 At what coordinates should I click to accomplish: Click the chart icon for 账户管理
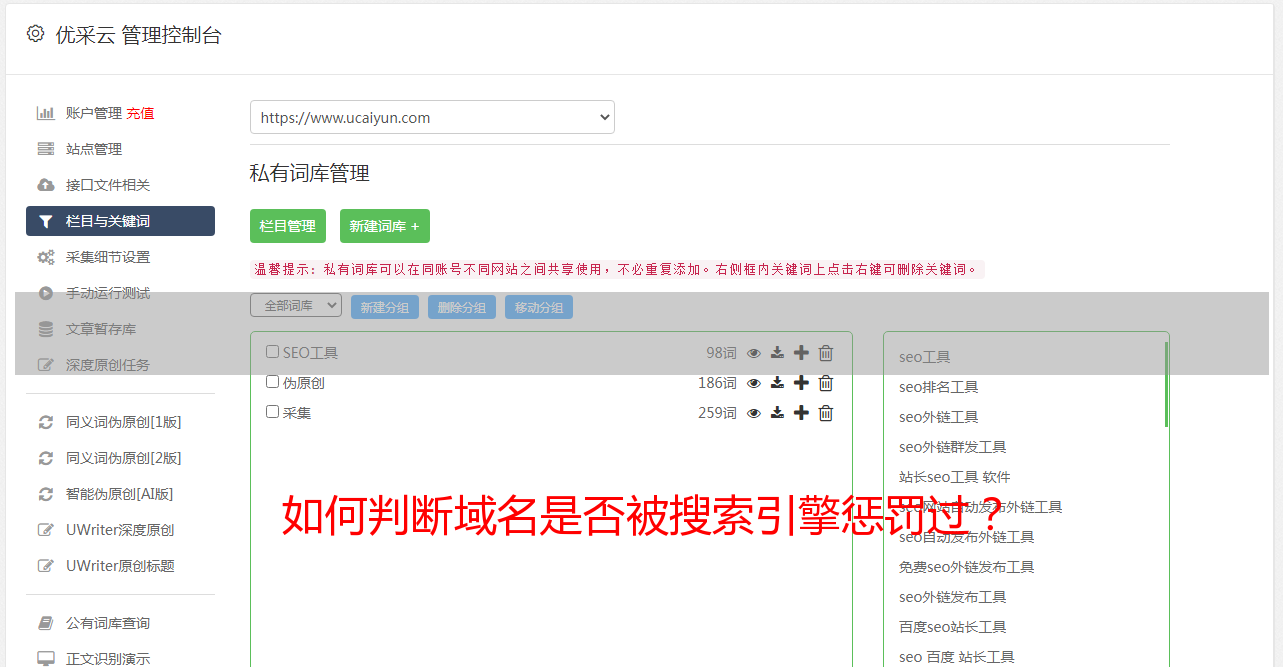46,113
